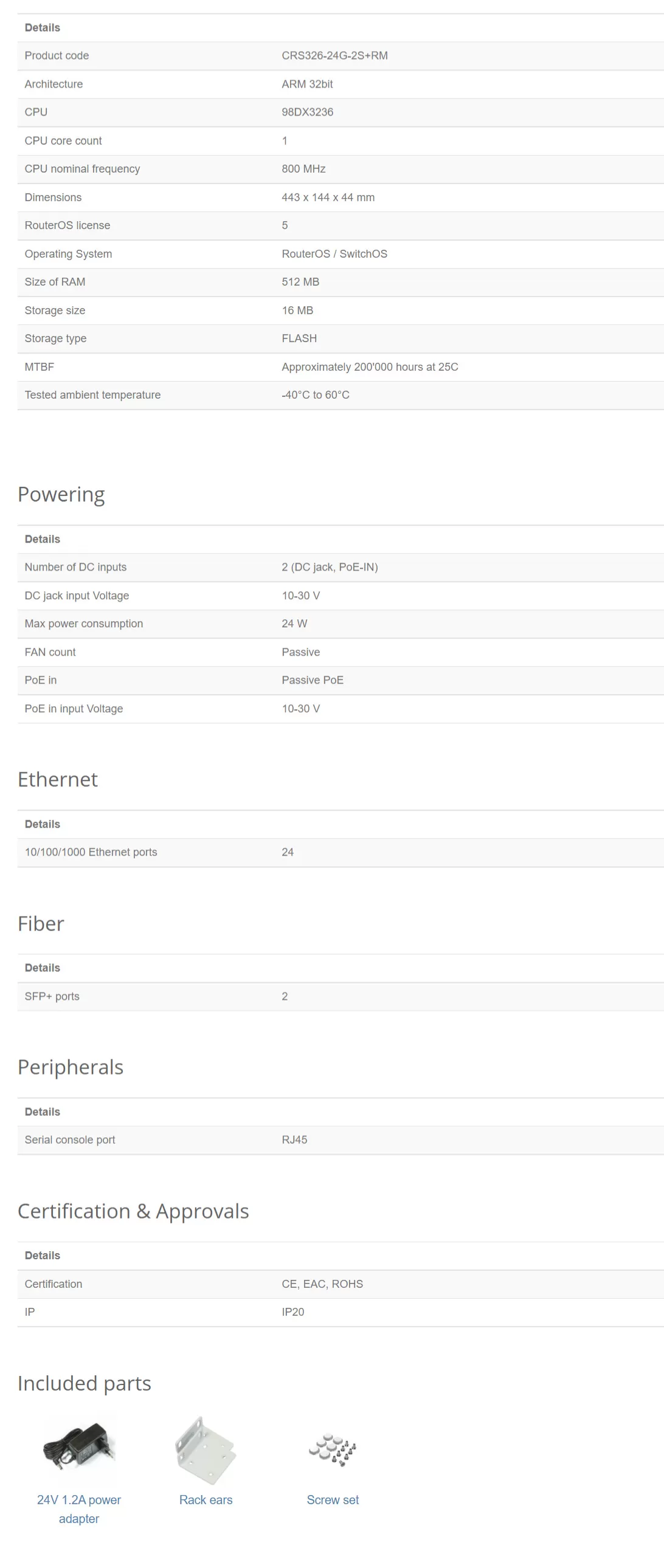
Task: Select the Powering section heading
Action: (61, 495)
